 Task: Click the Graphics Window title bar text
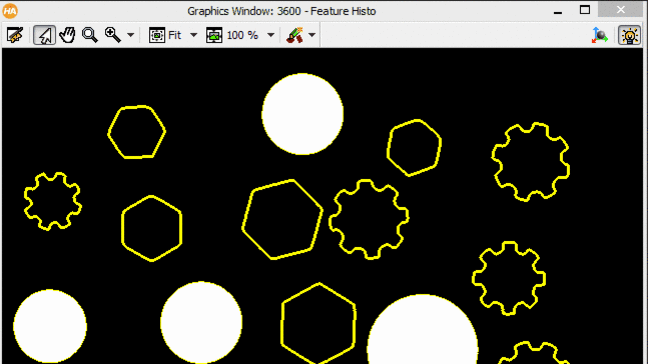coord(281,11)
